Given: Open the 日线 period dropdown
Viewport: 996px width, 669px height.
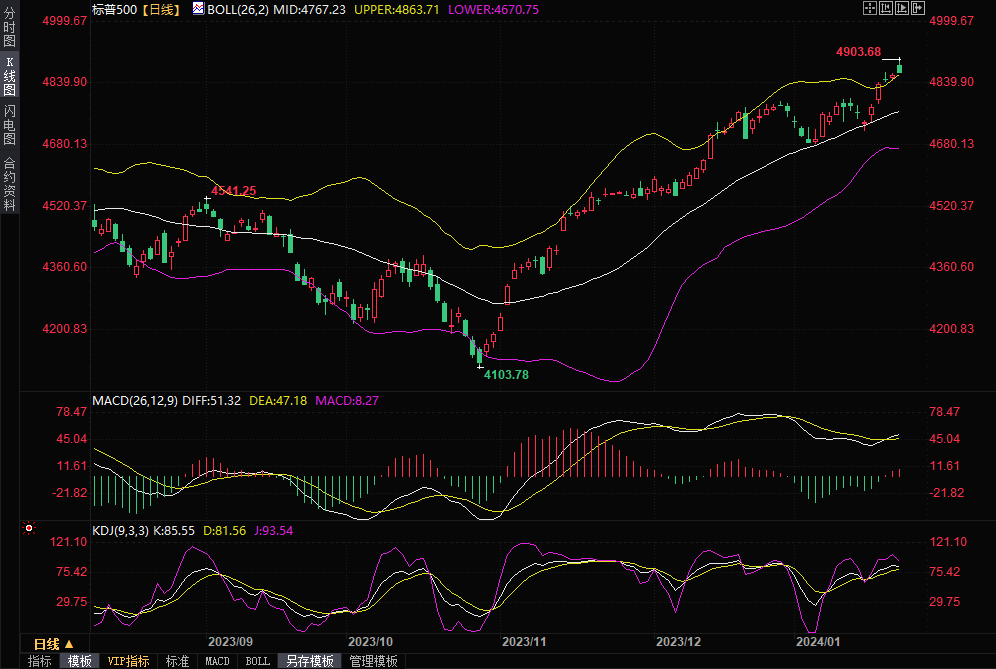Looking at the screenshot, I should coord(53,643).
